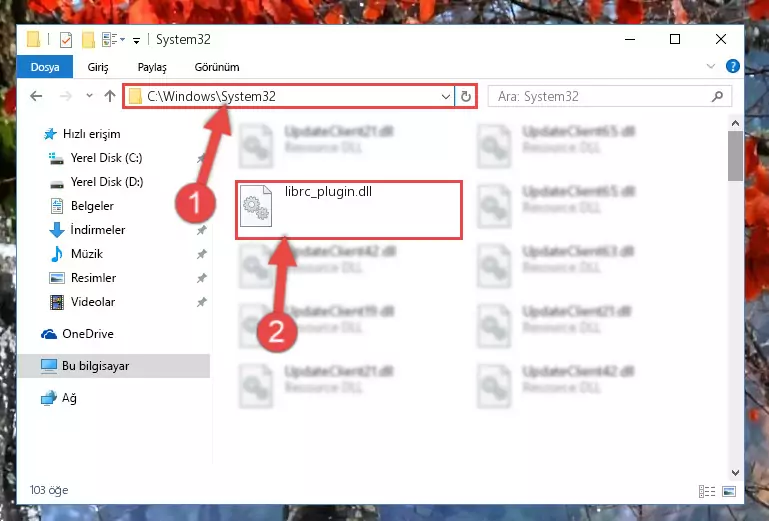The height and width of the screenshot is (521, 769).
Task: Click the pin icon next to Müzik
Action: click(201, 254)
